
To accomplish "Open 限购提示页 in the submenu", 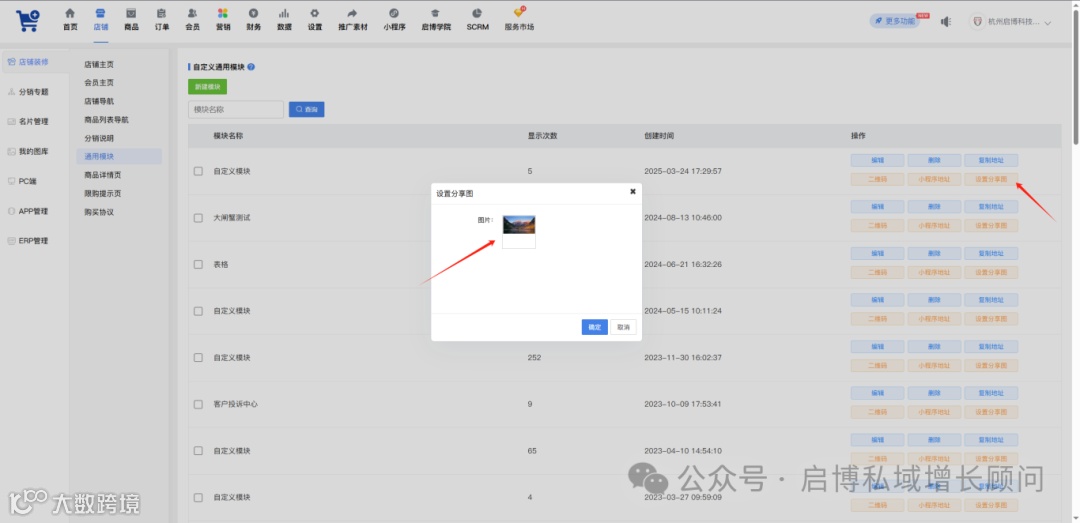I will (x=103, y=194).
